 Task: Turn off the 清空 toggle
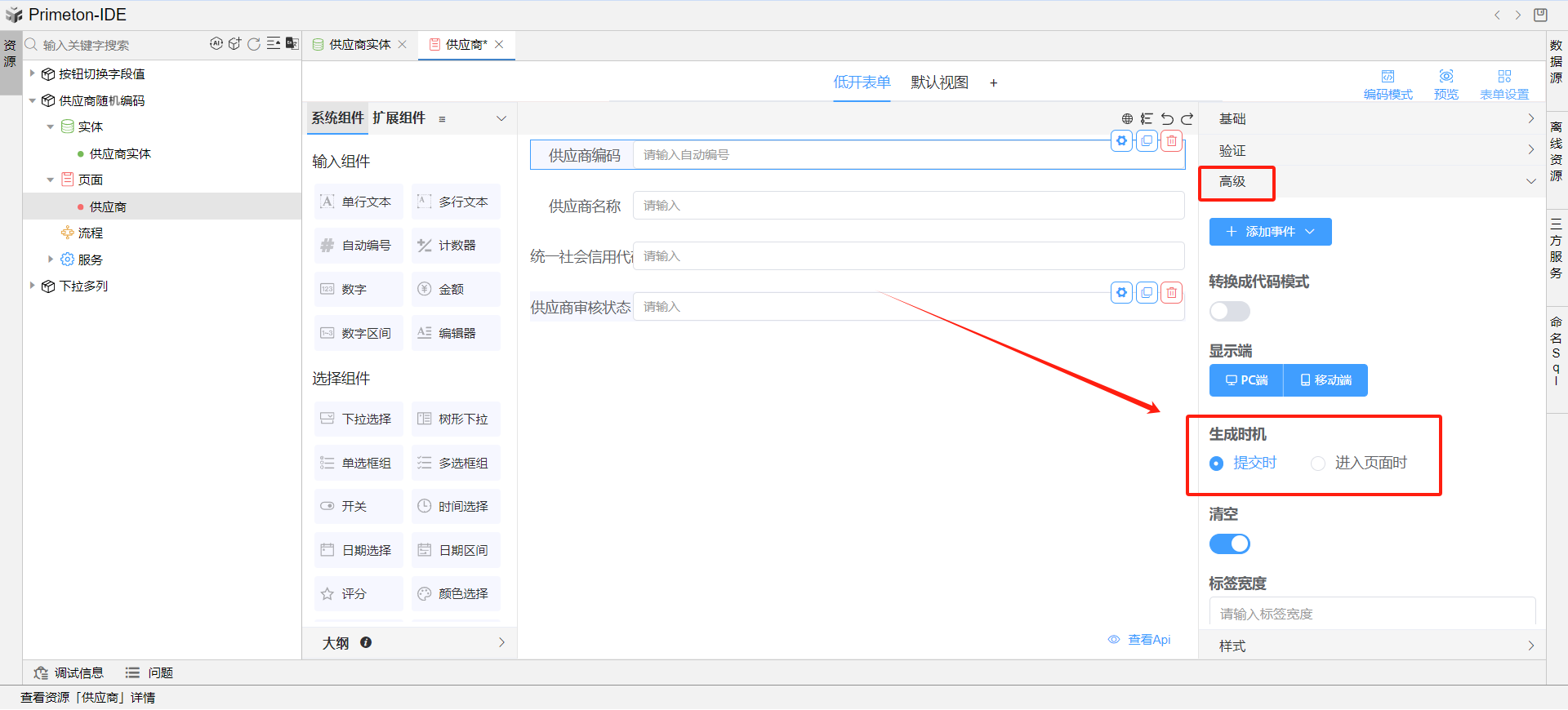coord(1229,544)
